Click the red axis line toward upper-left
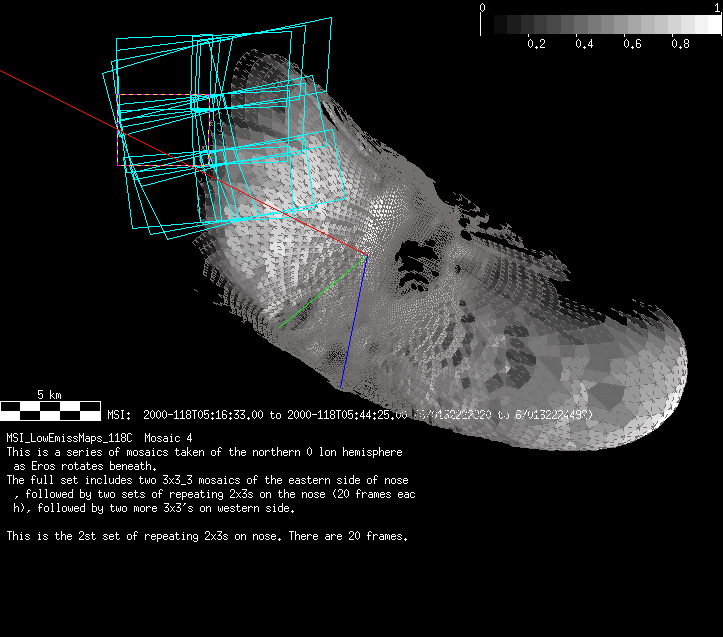Image resolution: width=723 pixels, height=637 pixels. pos(184,162)
